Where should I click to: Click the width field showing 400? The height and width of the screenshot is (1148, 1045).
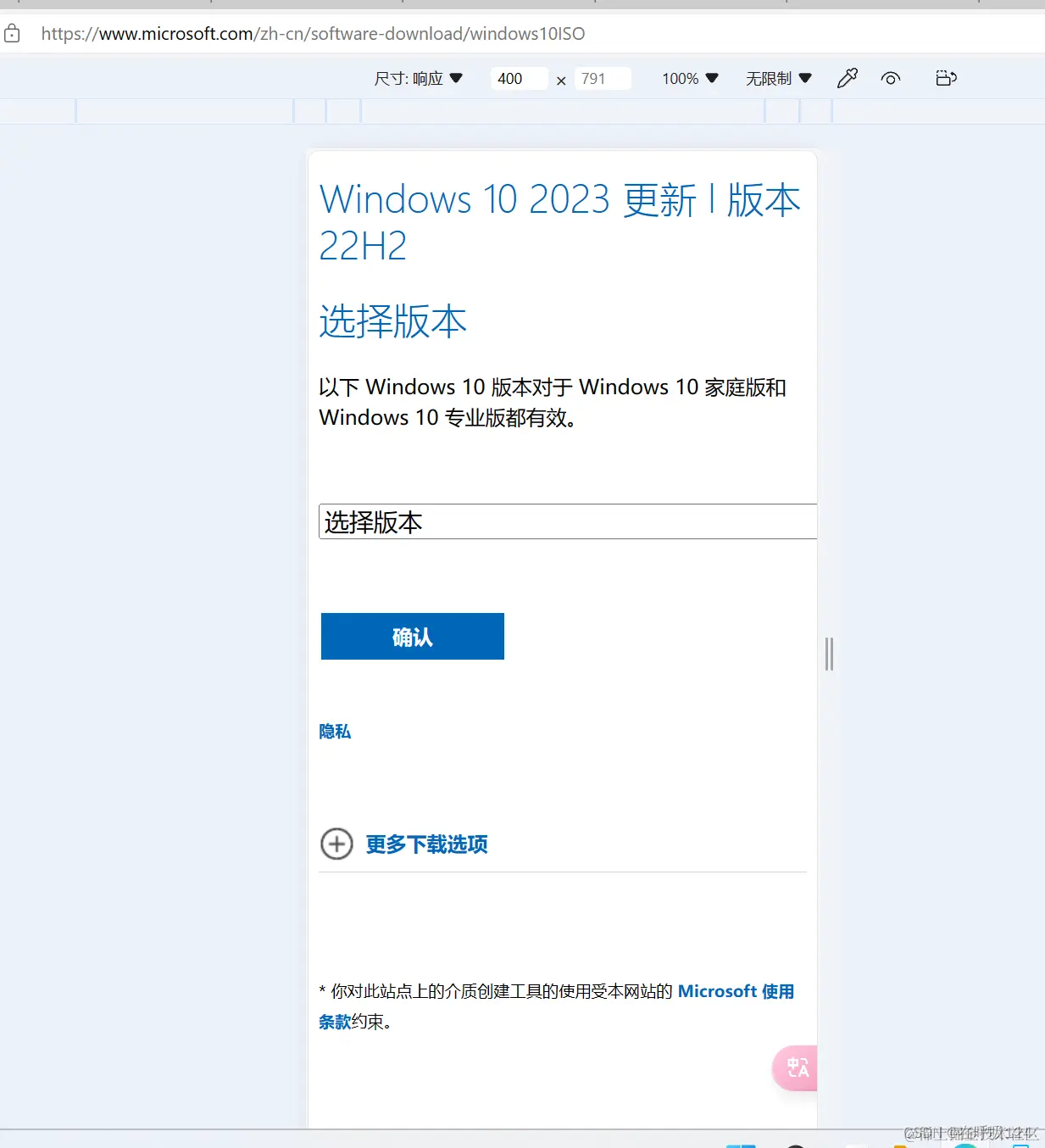pos(519,79)
